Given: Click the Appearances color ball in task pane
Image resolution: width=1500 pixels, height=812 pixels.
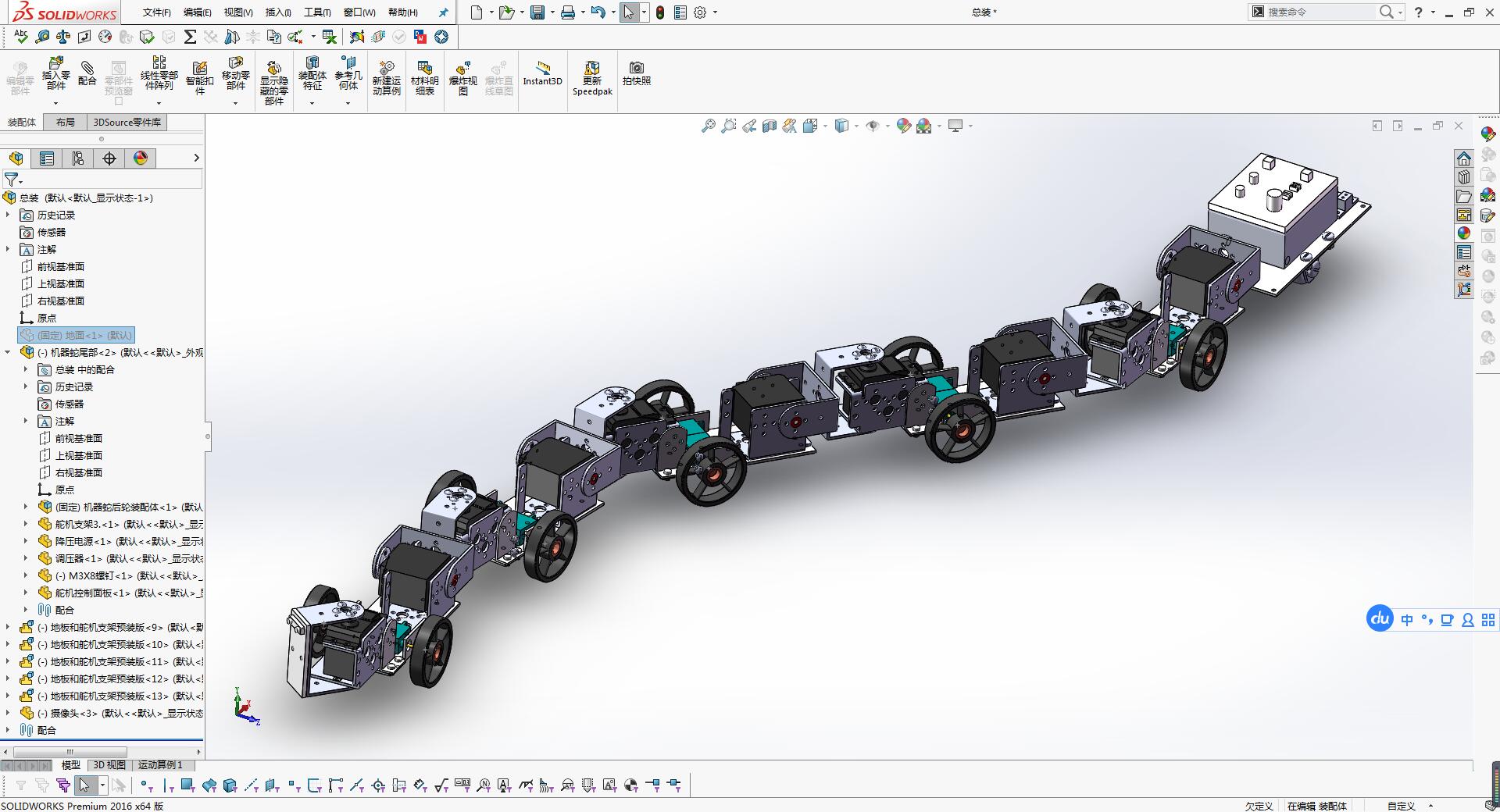Looking at the screenshot, I should tap(1464, 233).
